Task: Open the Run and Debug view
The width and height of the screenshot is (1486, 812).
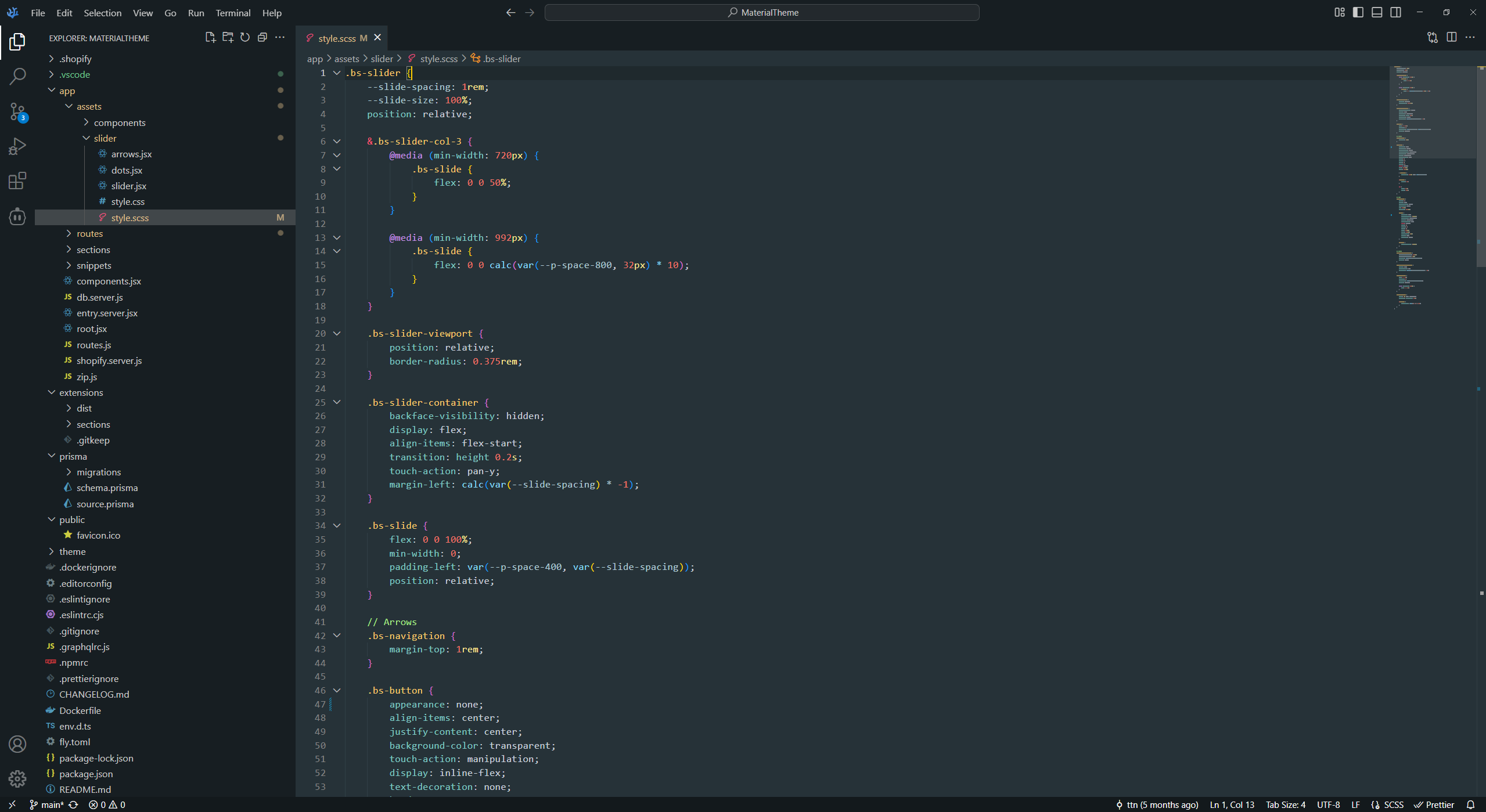Action: 17,146
